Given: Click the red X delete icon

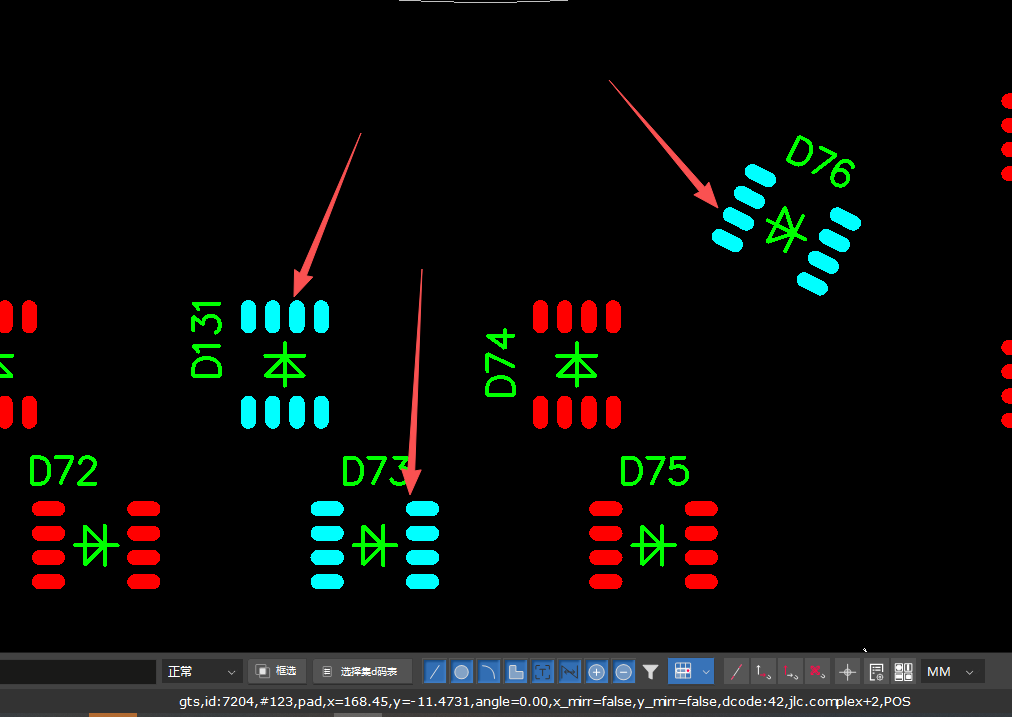Looking at the screenshot, I should click(817, 671).
